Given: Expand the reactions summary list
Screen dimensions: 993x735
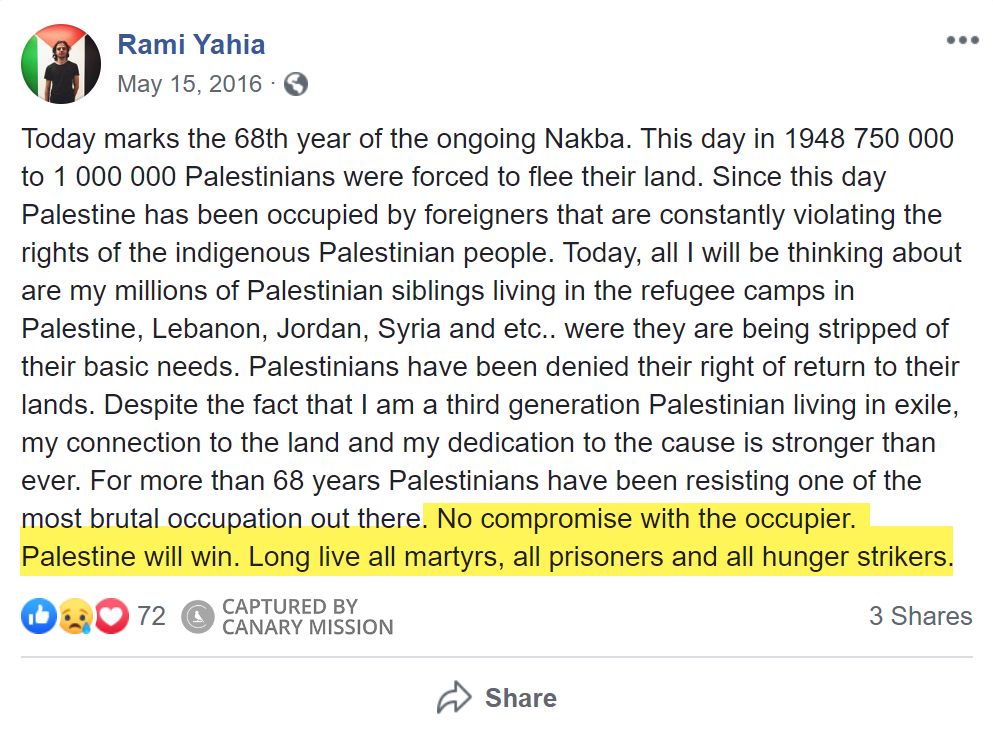Looking at the screenshot, I should pos(150,616).
